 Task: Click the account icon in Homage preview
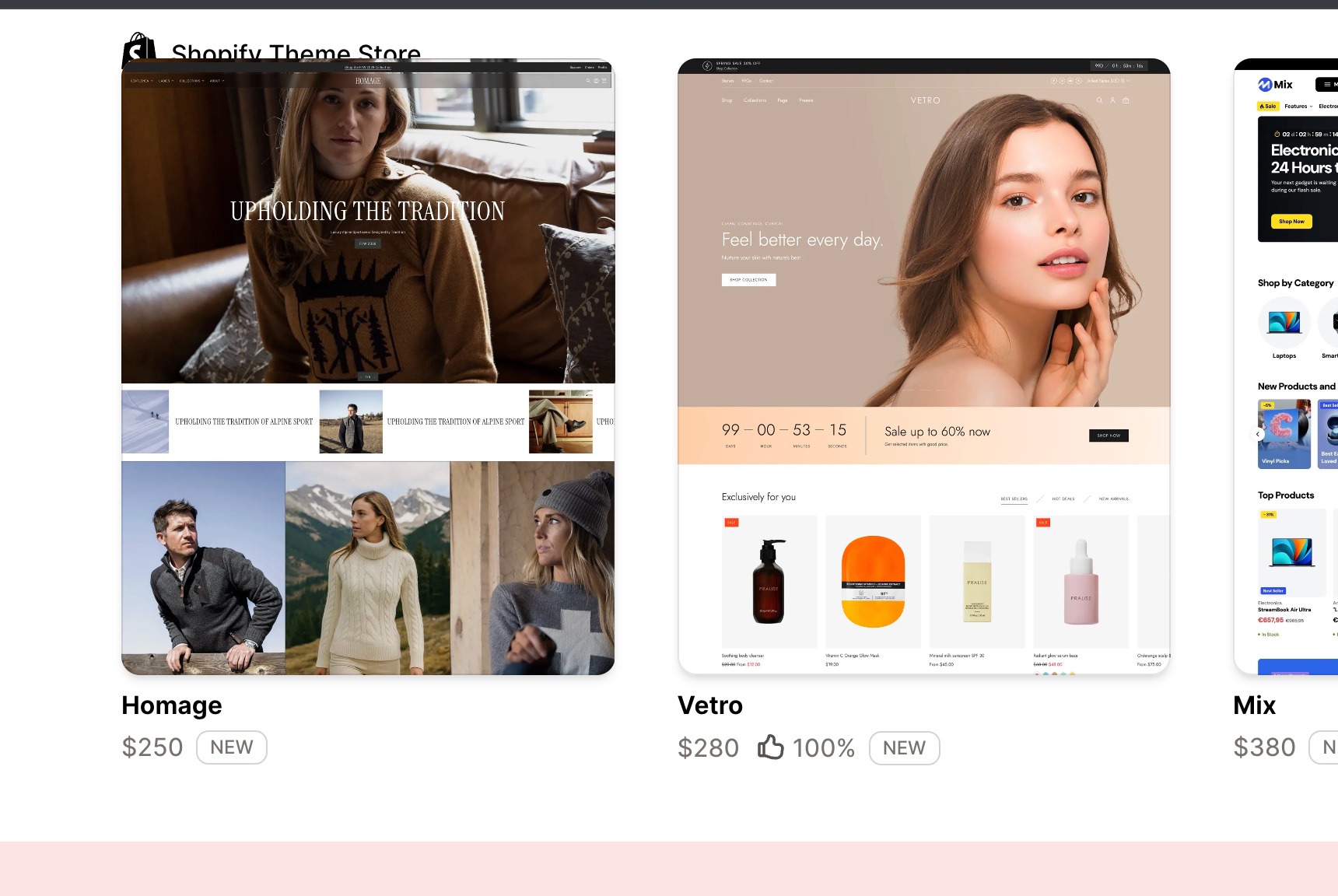coord(596,81)
